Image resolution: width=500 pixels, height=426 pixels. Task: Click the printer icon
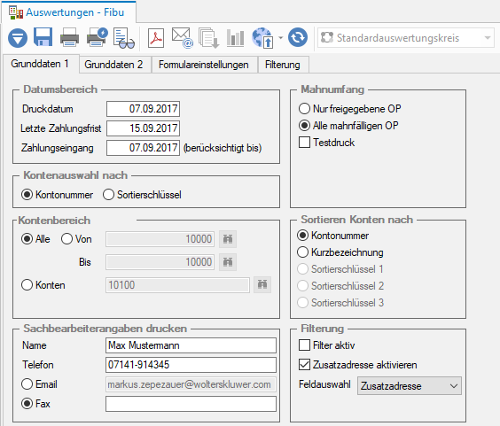click(69, 37)
